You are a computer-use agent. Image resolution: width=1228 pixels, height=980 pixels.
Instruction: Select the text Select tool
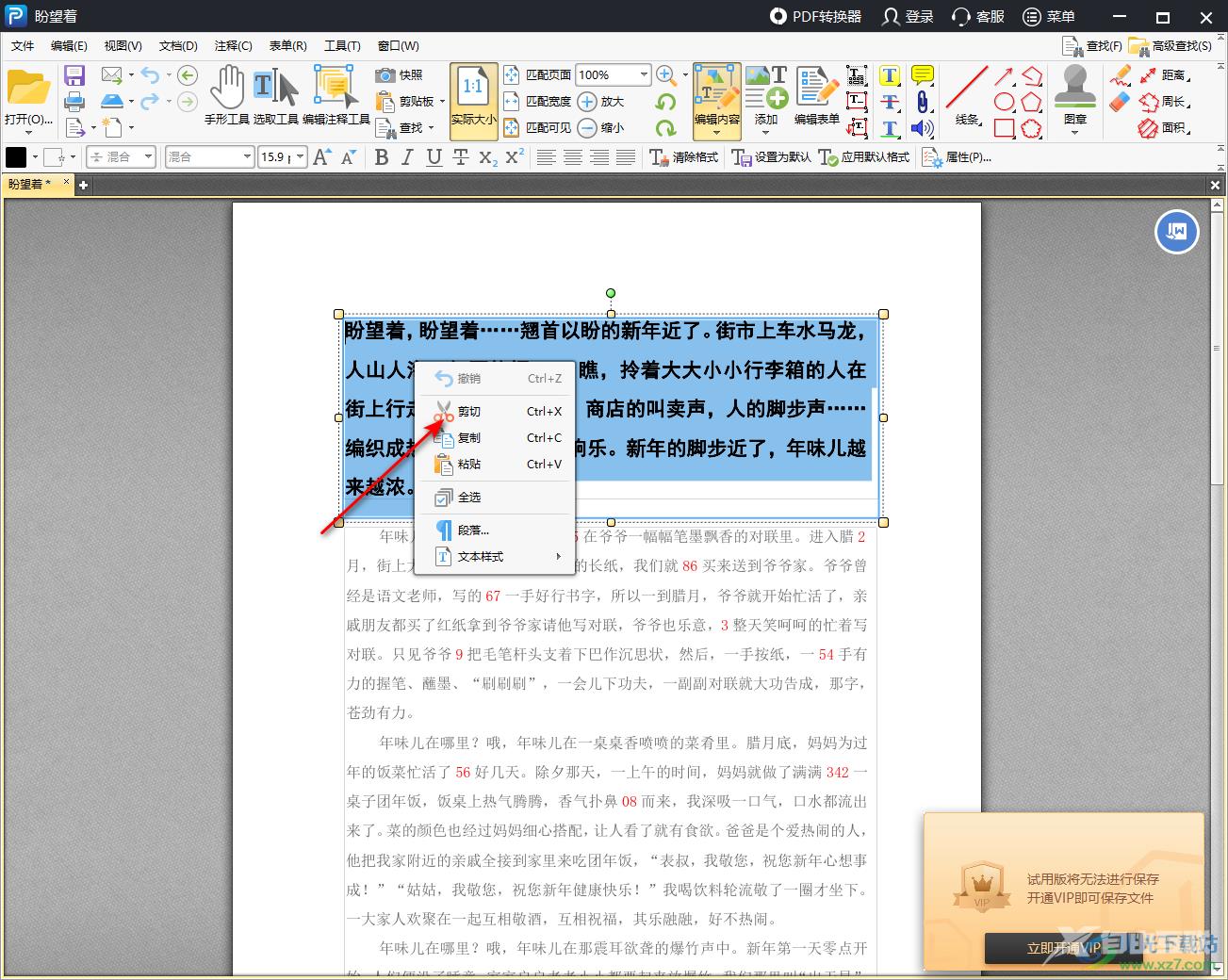click(x=275, y=96)
